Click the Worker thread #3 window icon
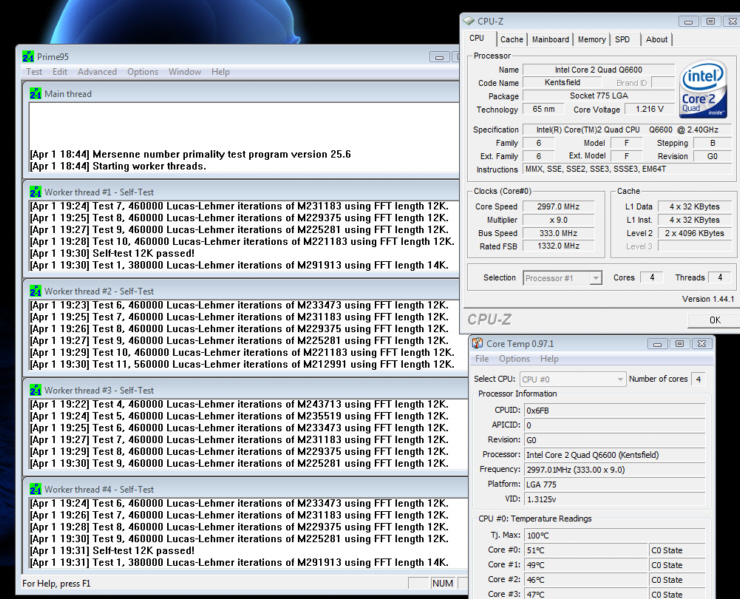 [x=35, y=390]
